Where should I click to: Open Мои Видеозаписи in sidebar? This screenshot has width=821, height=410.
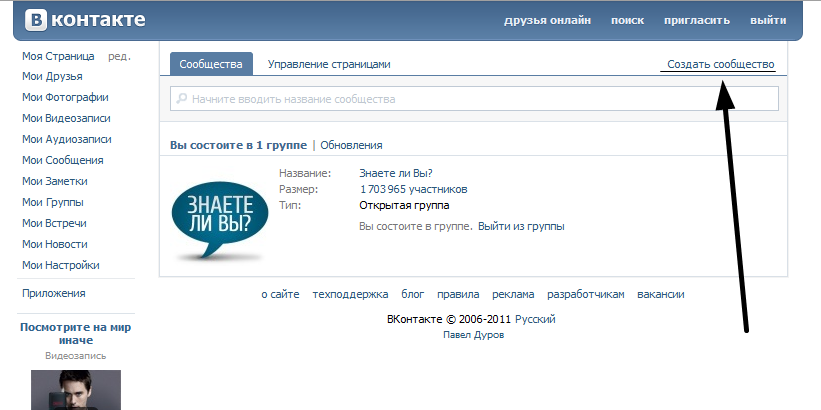click(66, 118)
